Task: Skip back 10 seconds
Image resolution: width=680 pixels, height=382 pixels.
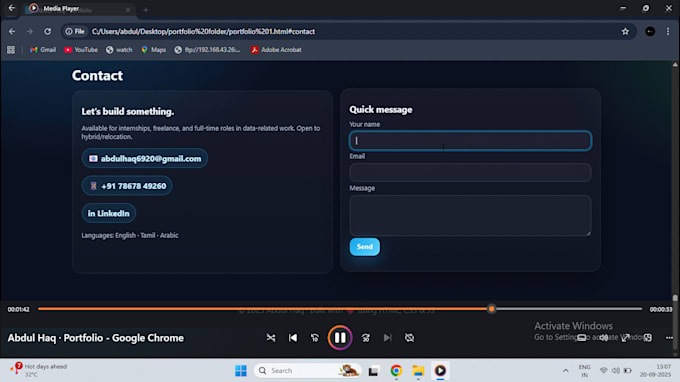Action: click(315, 337)
